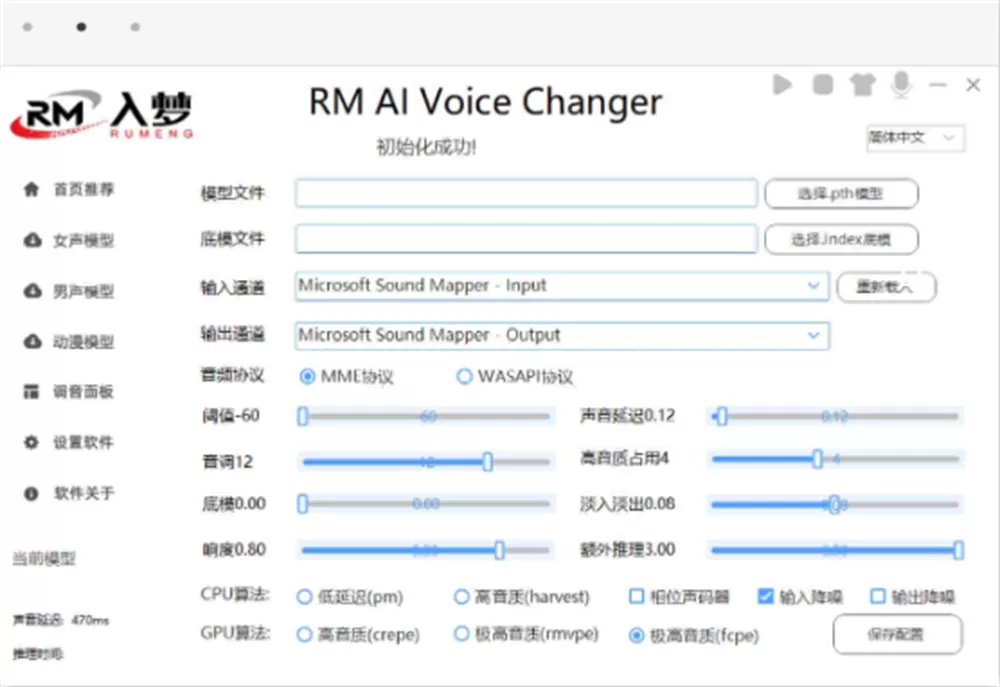Click the RM Rumeng logo
The image size is (1000, 687).
[102, 114]
